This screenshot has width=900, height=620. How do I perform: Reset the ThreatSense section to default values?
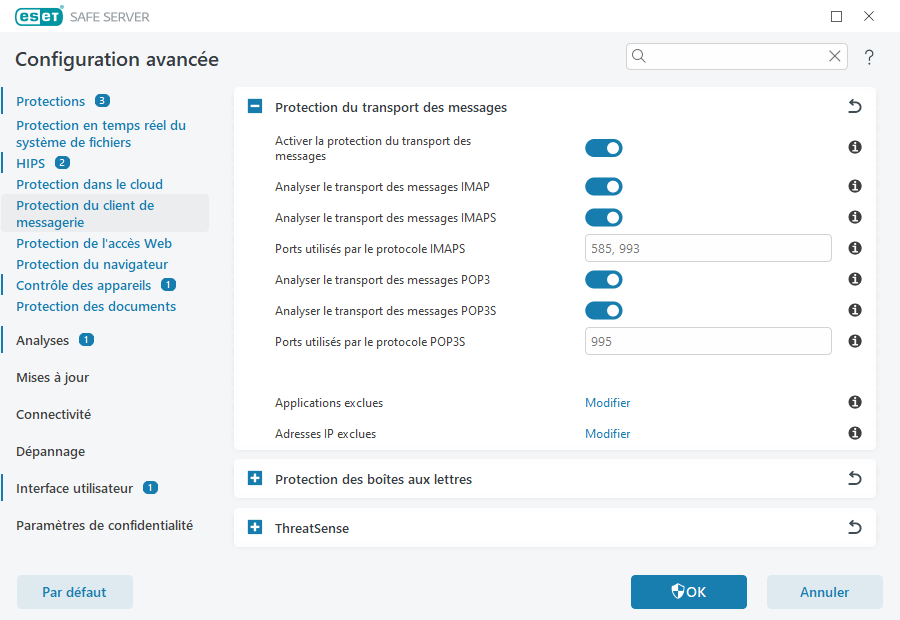[x=855, y=527]
